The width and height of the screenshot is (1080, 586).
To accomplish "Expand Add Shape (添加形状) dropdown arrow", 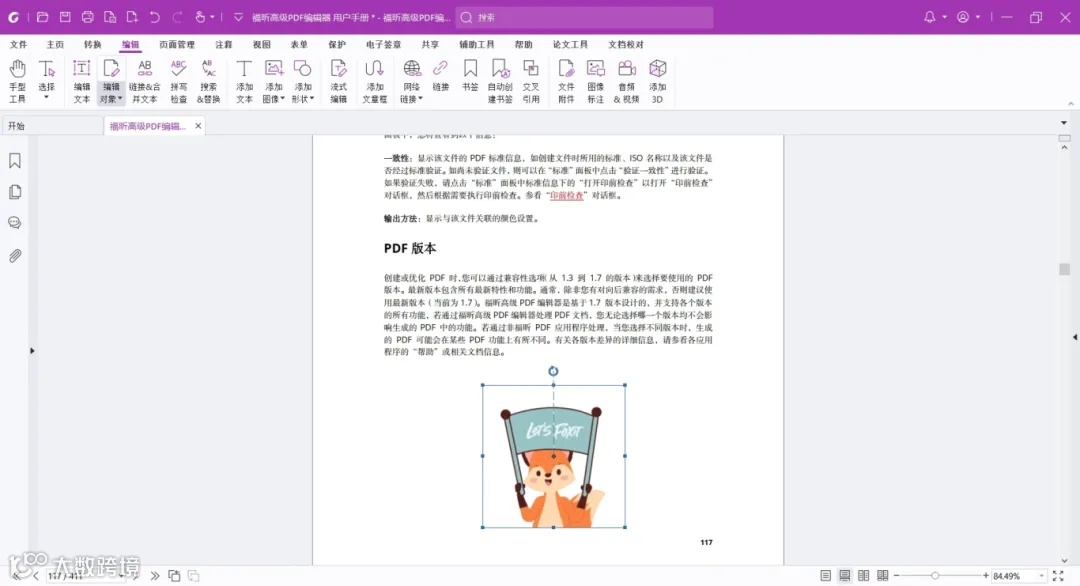I will [x=312, y=99].
